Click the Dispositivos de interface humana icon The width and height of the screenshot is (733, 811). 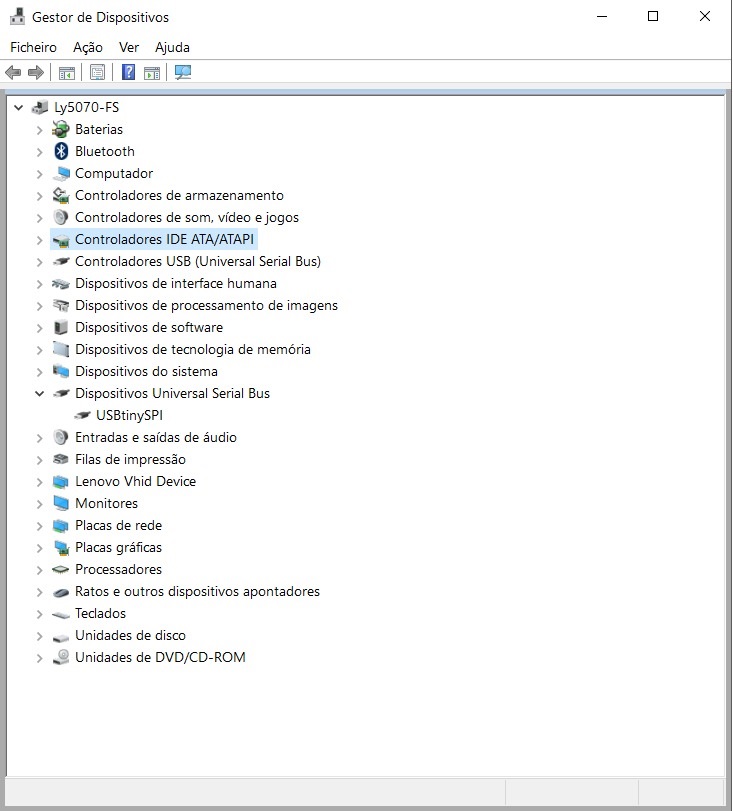tap(61, 283)
